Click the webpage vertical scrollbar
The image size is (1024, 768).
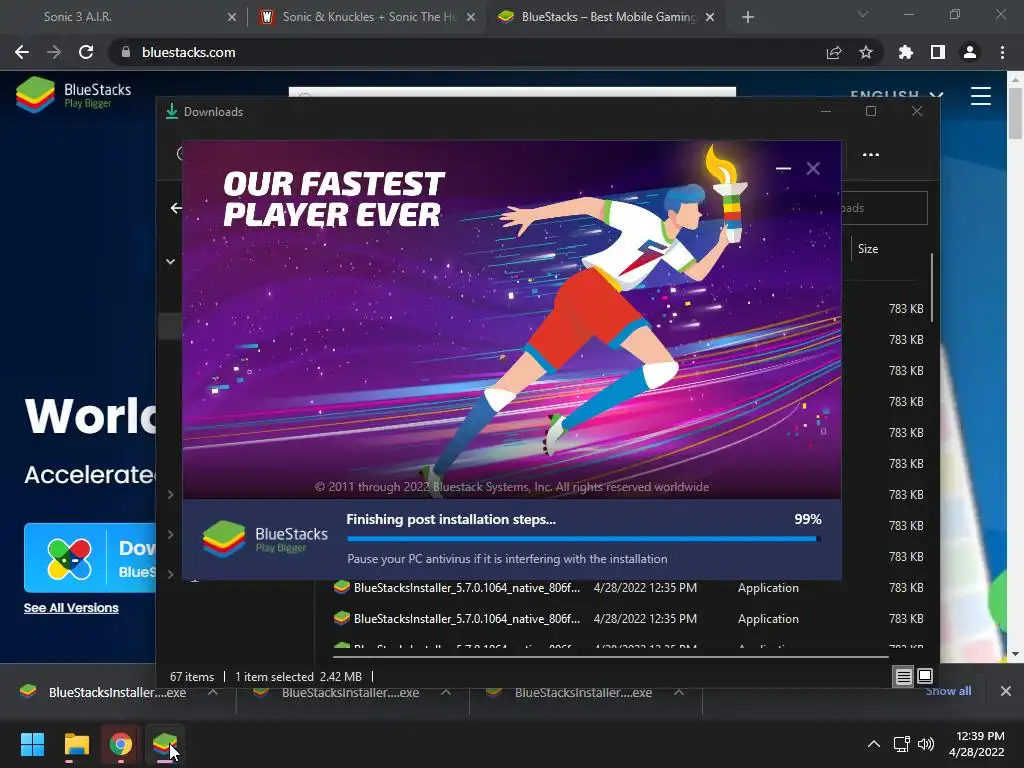pos(1015,112)
